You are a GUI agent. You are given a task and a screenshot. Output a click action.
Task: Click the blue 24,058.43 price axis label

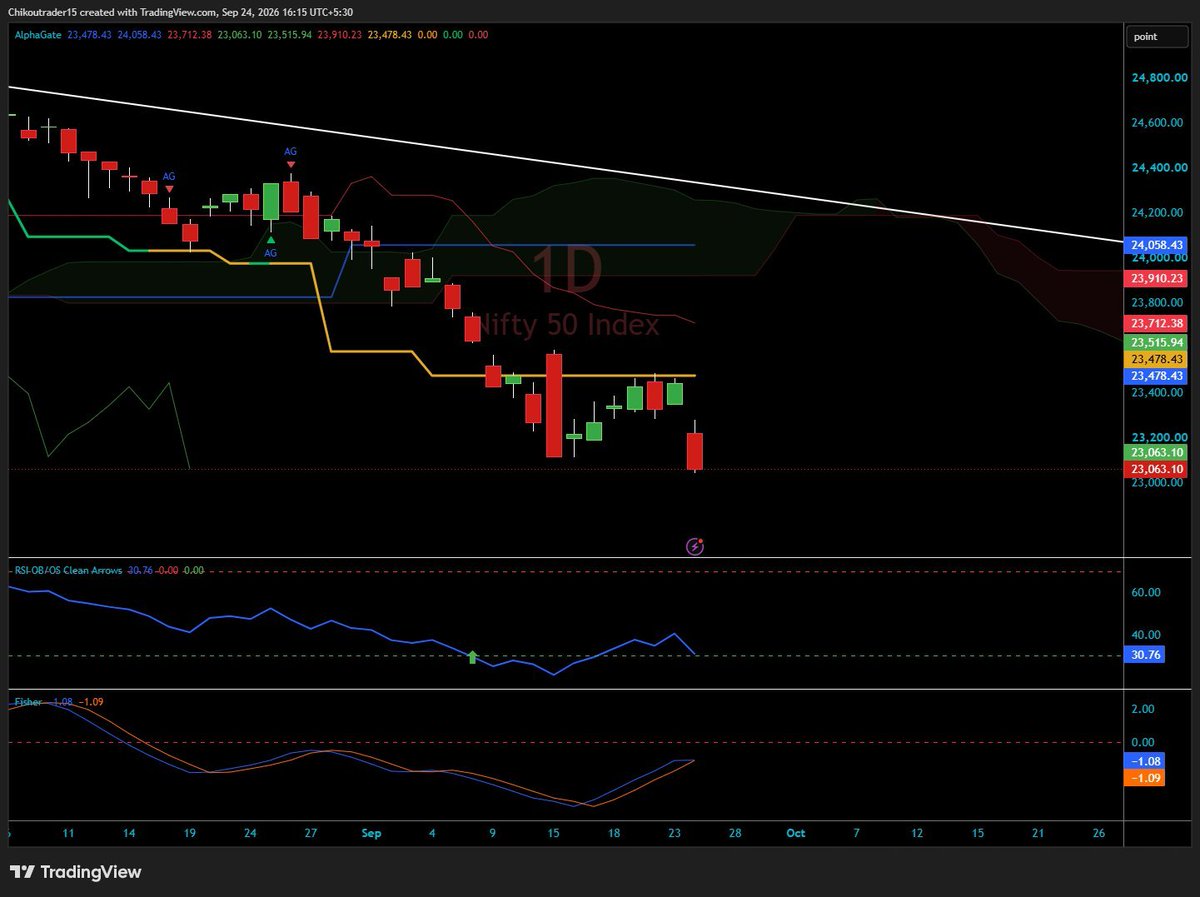point(1157,245)
